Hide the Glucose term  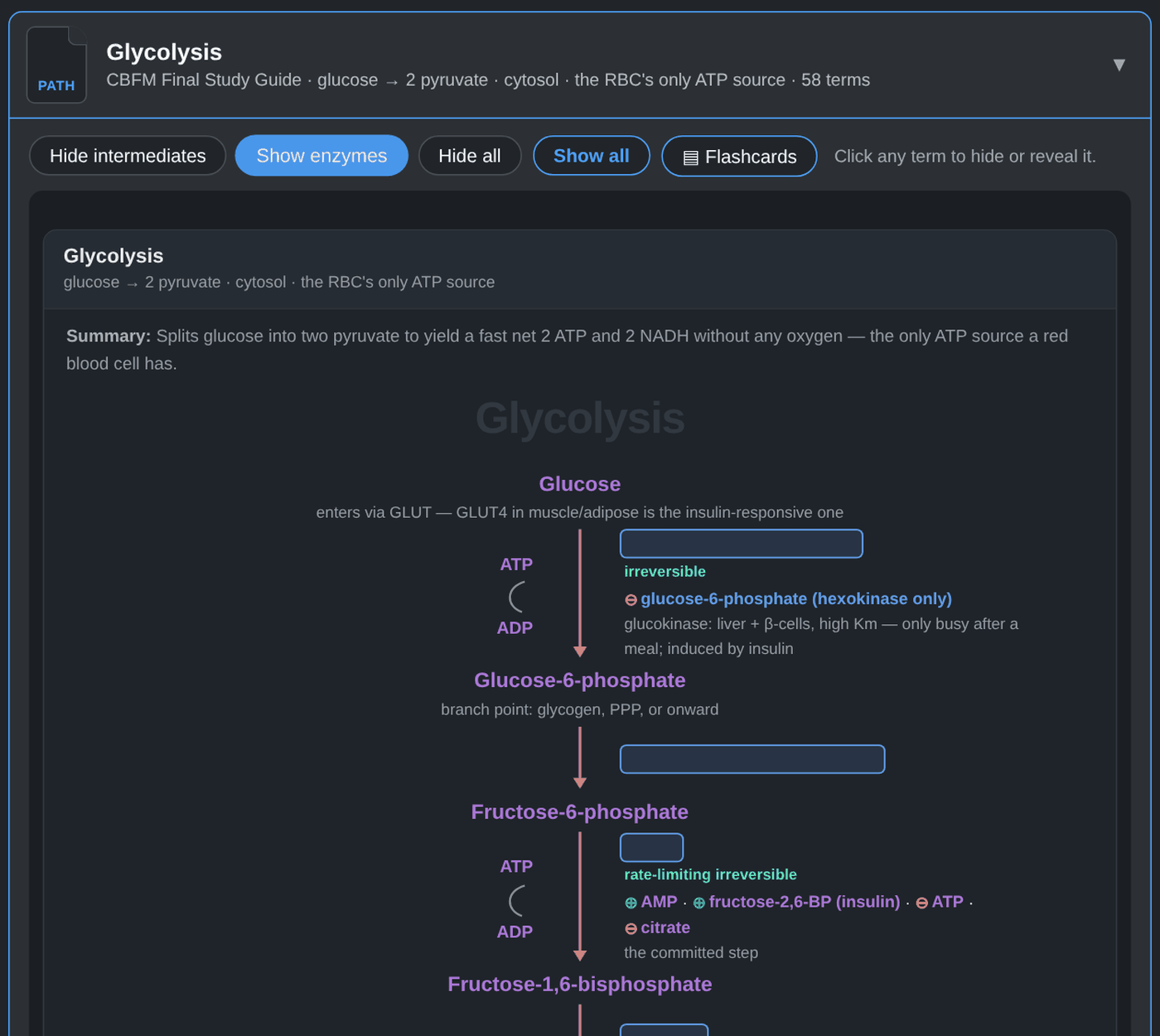[x=580, y=484]
